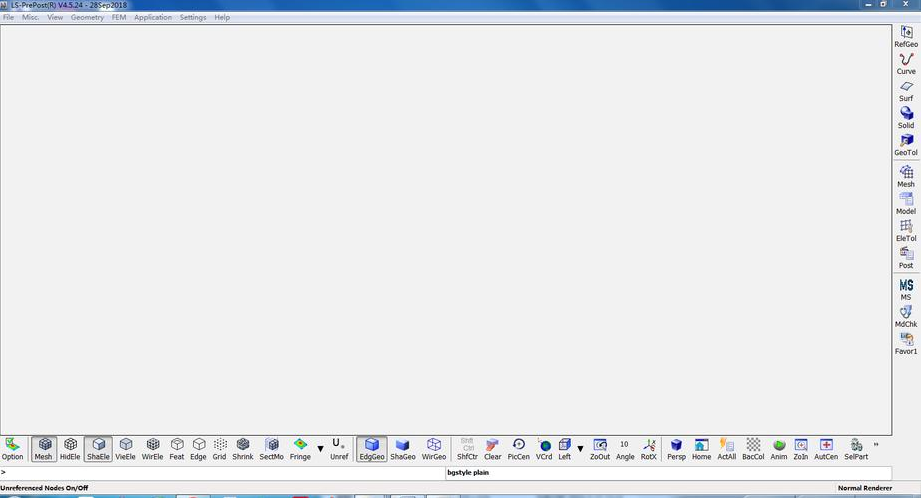
Task: Show Fringe color contour display
Action: tap(300, 449)
